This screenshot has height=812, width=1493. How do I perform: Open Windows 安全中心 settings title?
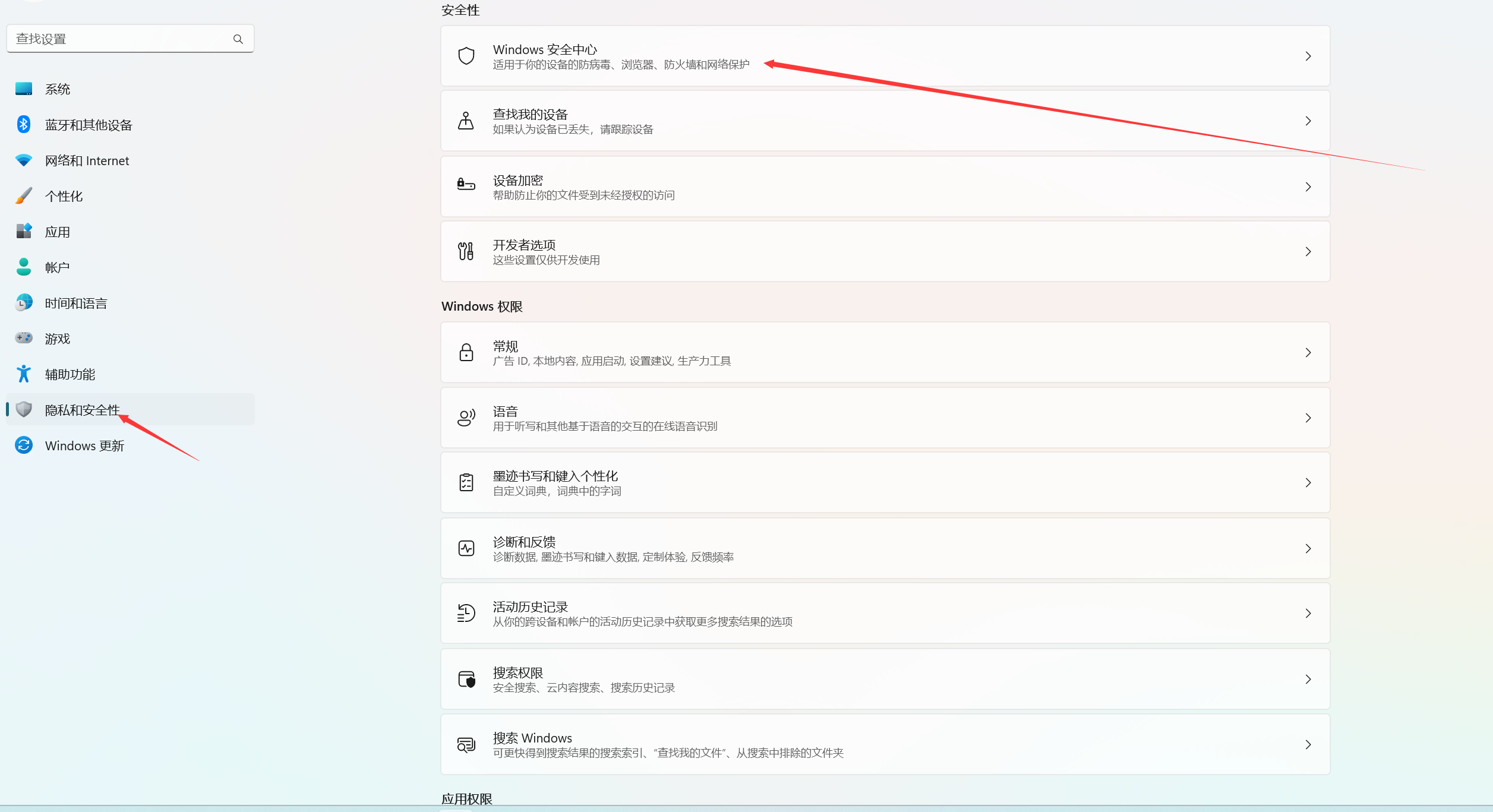(x=545, y=49)
